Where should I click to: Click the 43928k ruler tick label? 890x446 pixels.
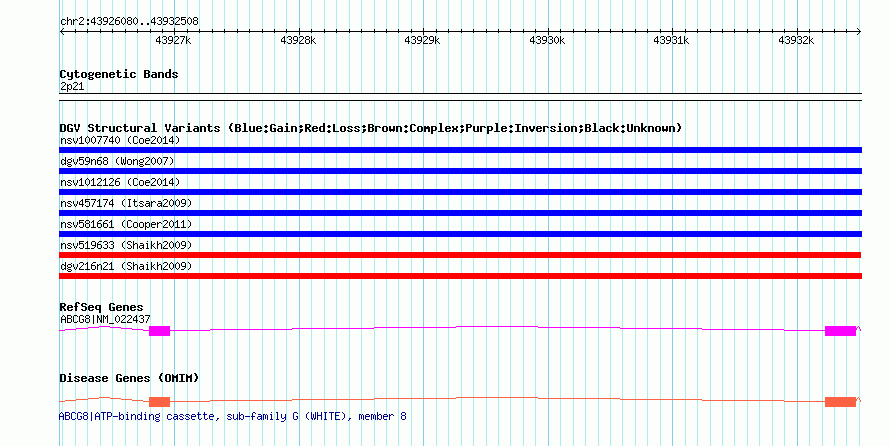pyautogui.click(x=298, y=40)
